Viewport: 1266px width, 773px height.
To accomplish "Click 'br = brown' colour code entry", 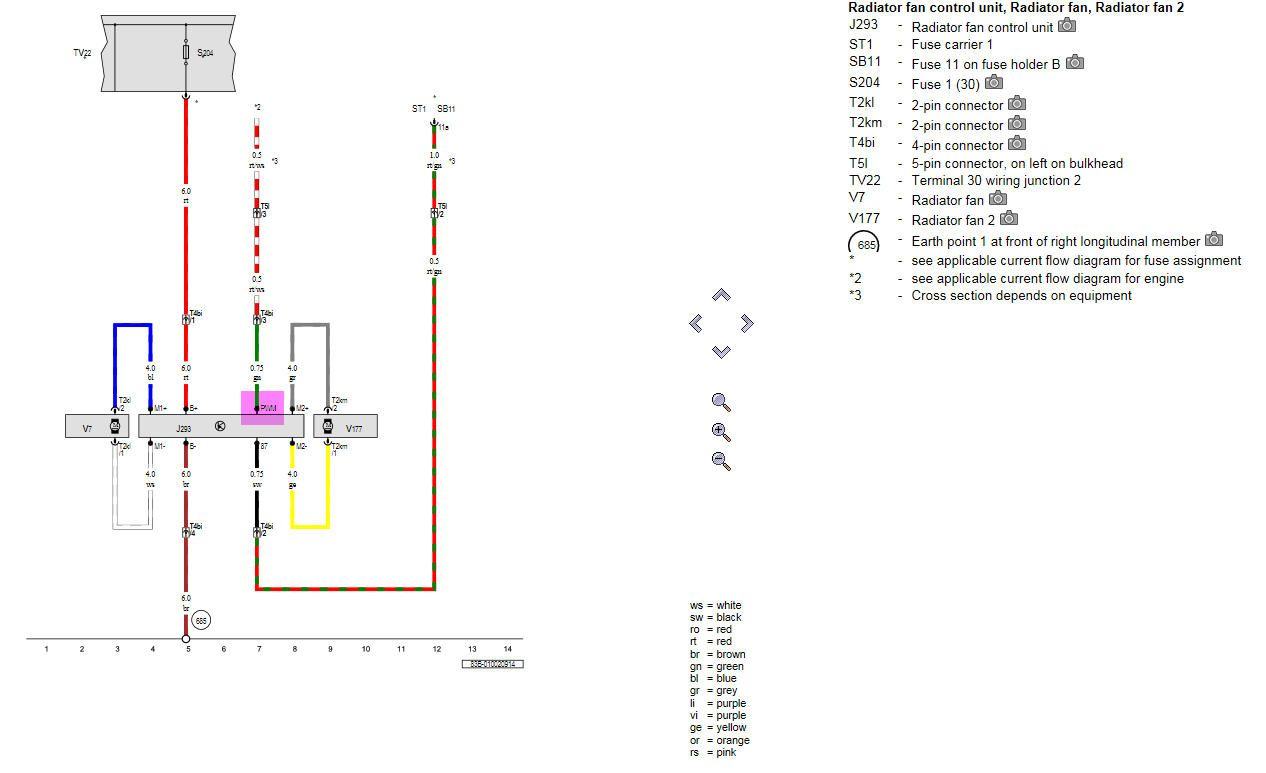I will (717, 654).
